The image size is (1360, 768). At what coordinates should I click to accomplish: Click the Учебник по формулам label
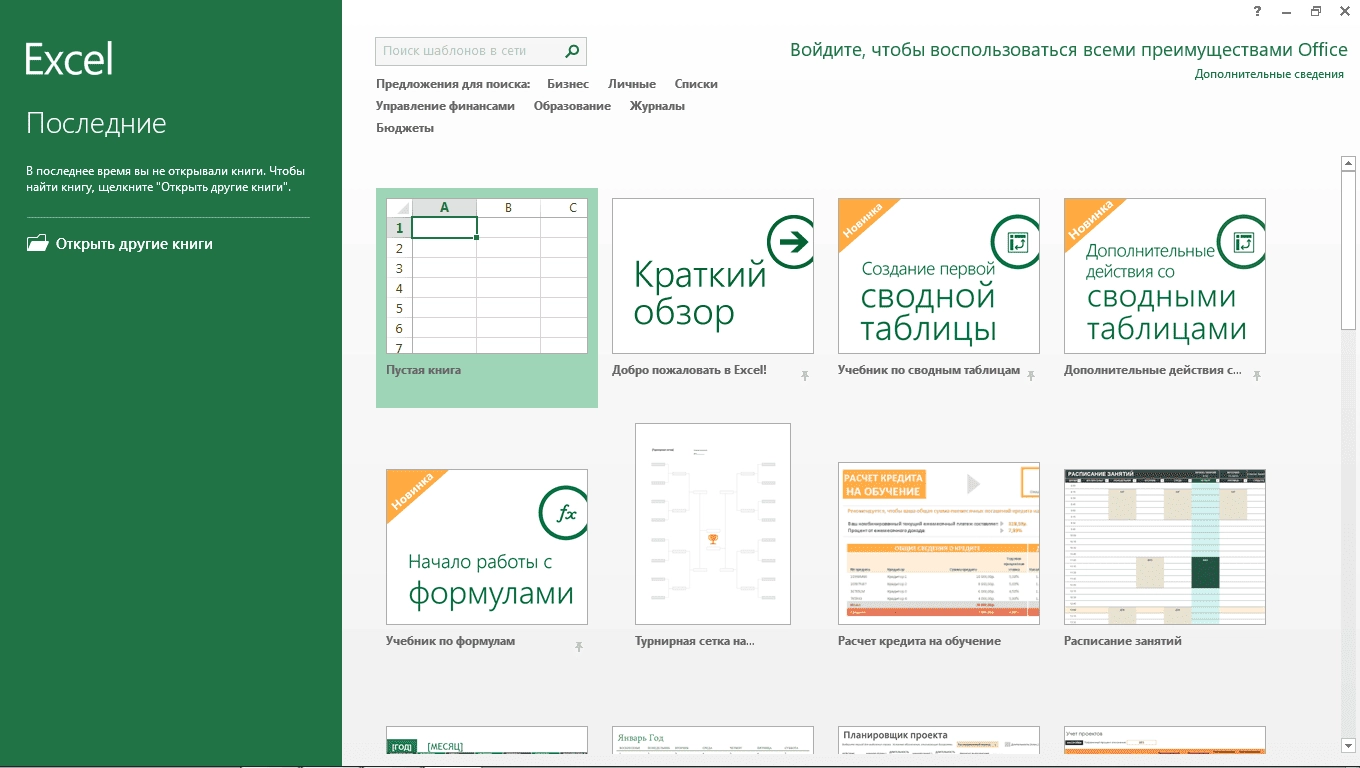(x=450, y=641)
